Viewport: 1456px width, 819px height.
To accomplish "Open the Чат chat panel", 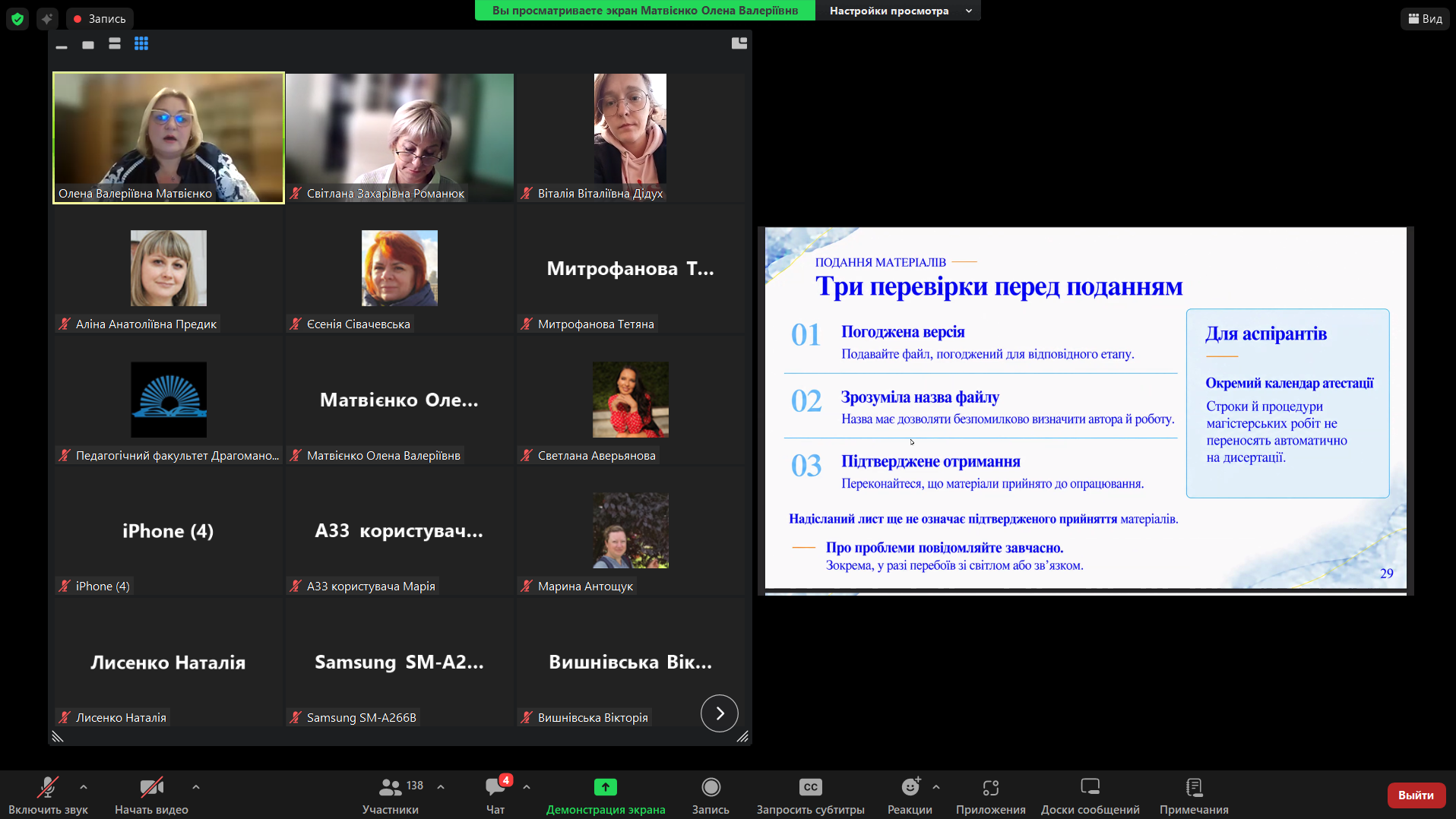I will (495, 795).
